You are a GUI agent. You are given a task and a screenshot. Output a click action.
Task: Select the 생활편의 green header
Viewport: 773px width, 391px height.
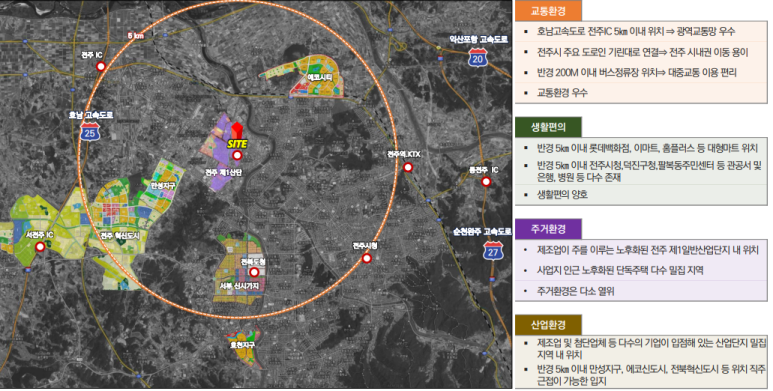click(548, 127)
